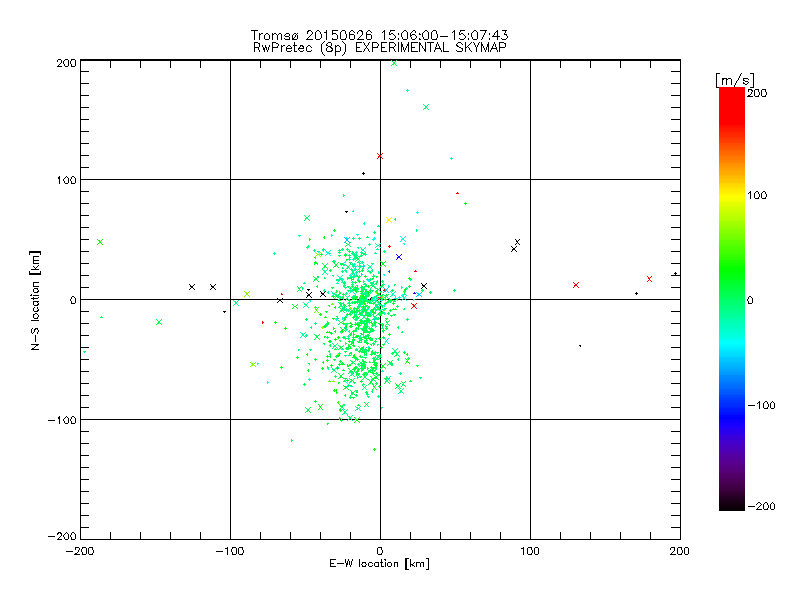Click the N-S axis '200' tick label

(x=66, y=63)
